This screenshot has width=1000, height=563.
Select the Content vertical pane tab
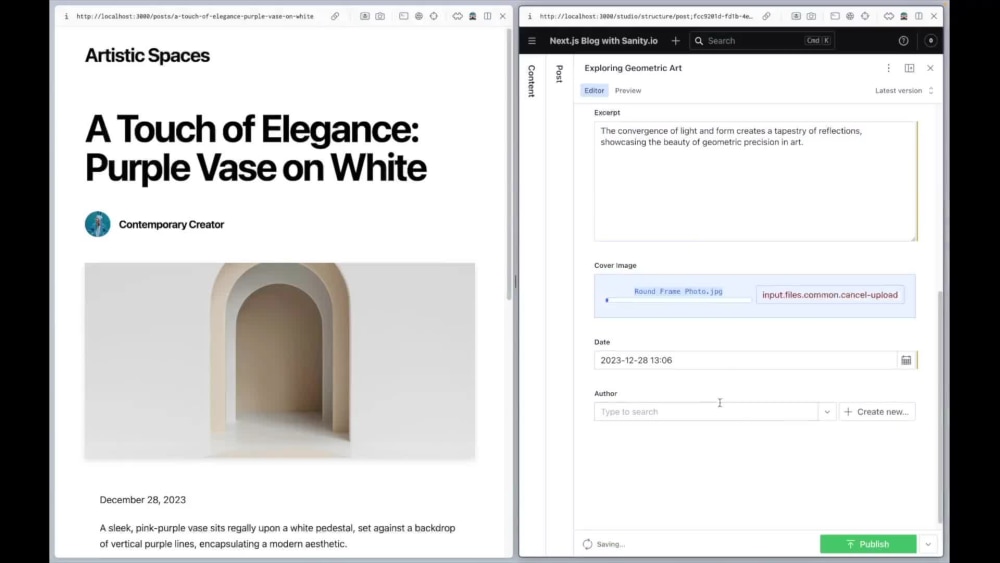[531, 81]
